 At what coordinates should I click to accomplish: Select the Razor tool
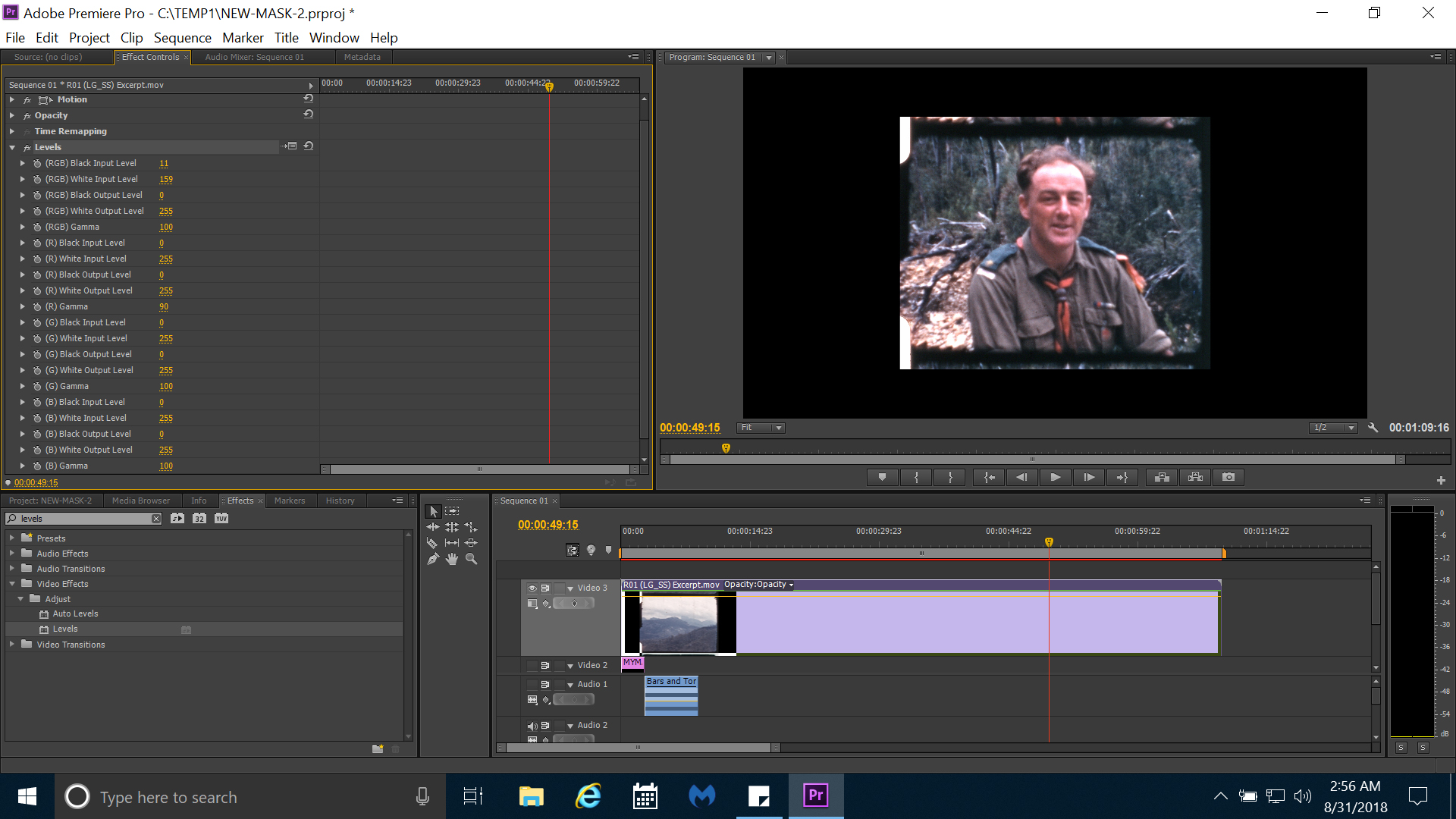pyautogui.click(x=432, y=543)
